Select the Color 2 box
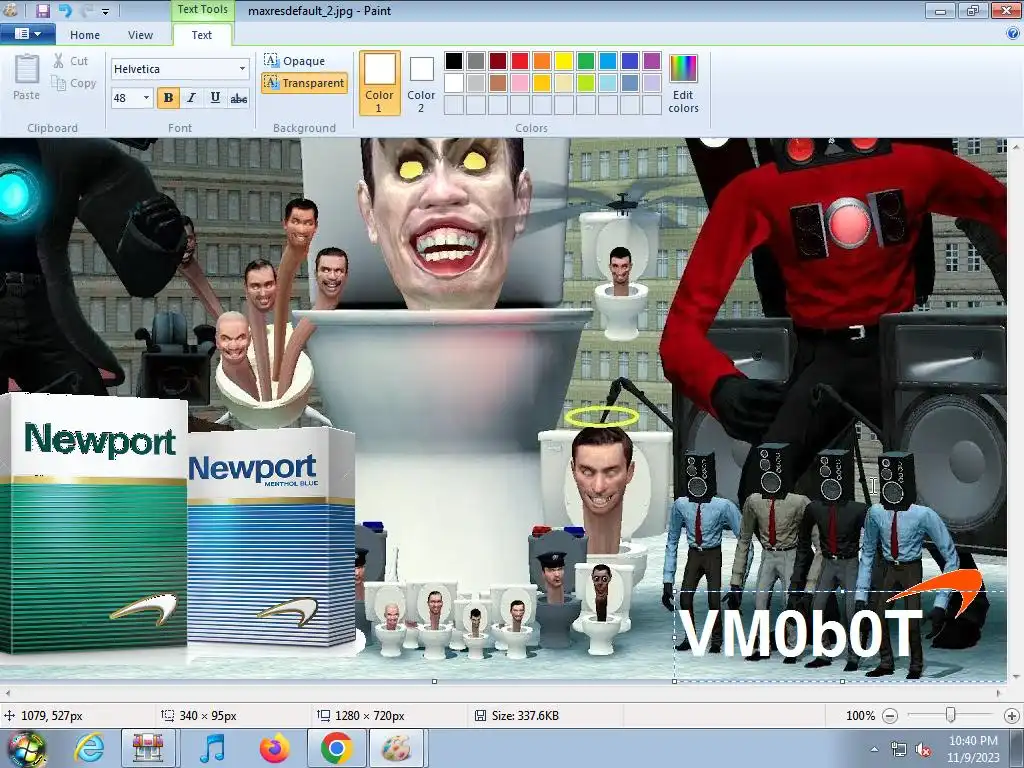Screen dimensions: 1024x768 tap(421, 83)
